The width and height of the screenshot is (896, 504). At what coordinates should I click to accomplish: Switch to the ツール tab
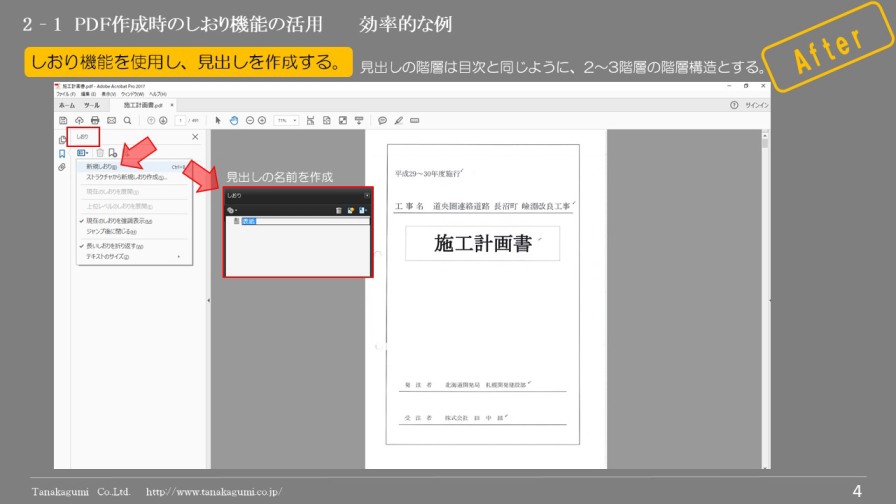pos(91,104)
